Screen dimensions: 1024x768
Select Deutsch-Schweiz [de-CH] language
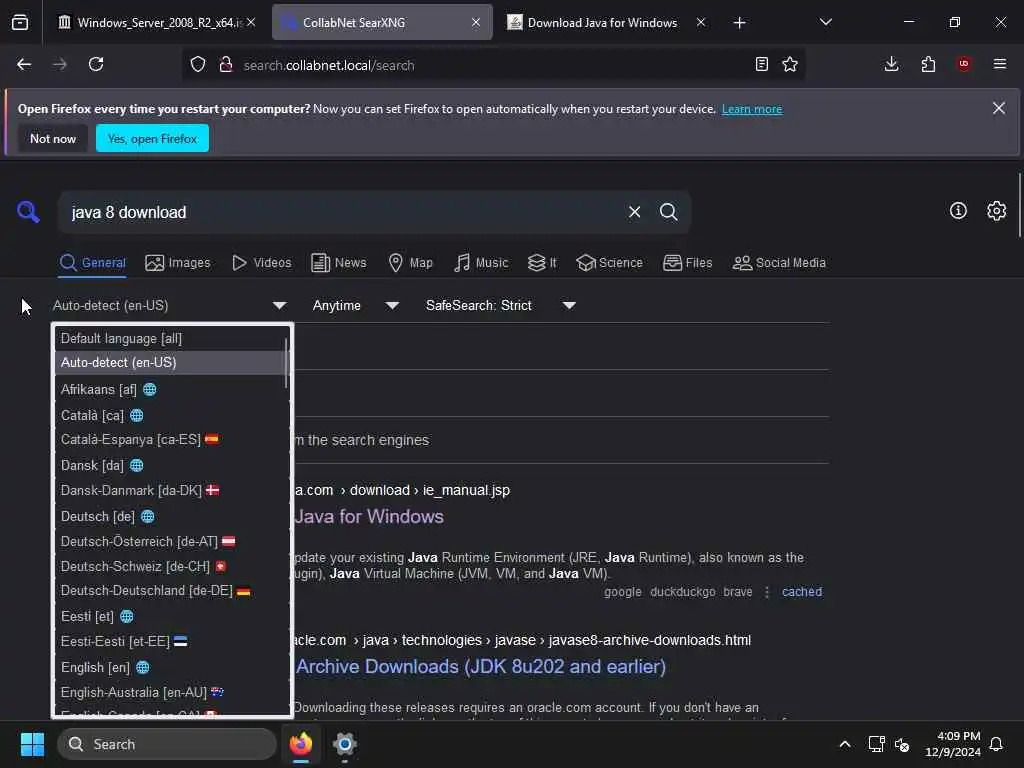coord(170,566)
